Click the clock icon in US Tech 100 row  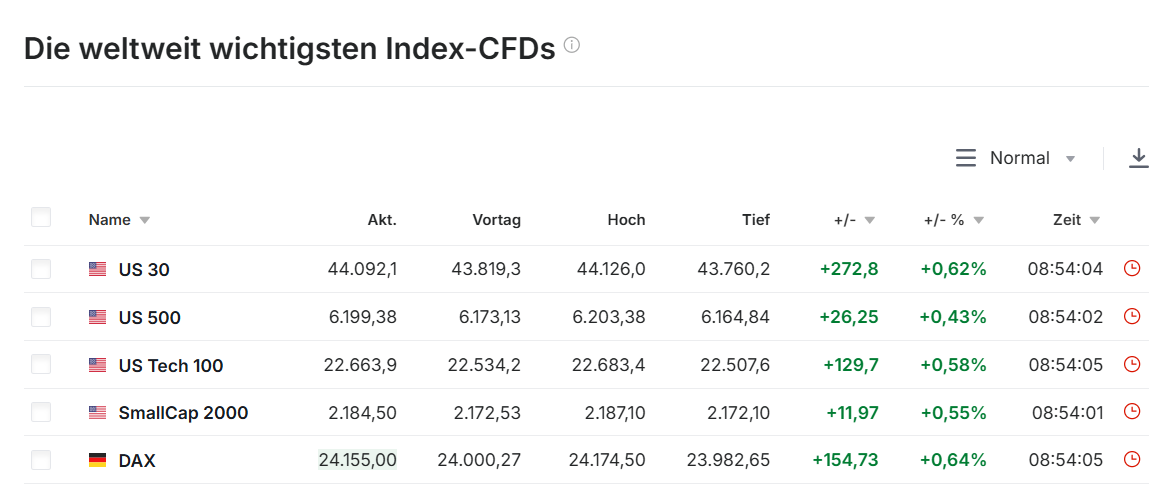1132,364
